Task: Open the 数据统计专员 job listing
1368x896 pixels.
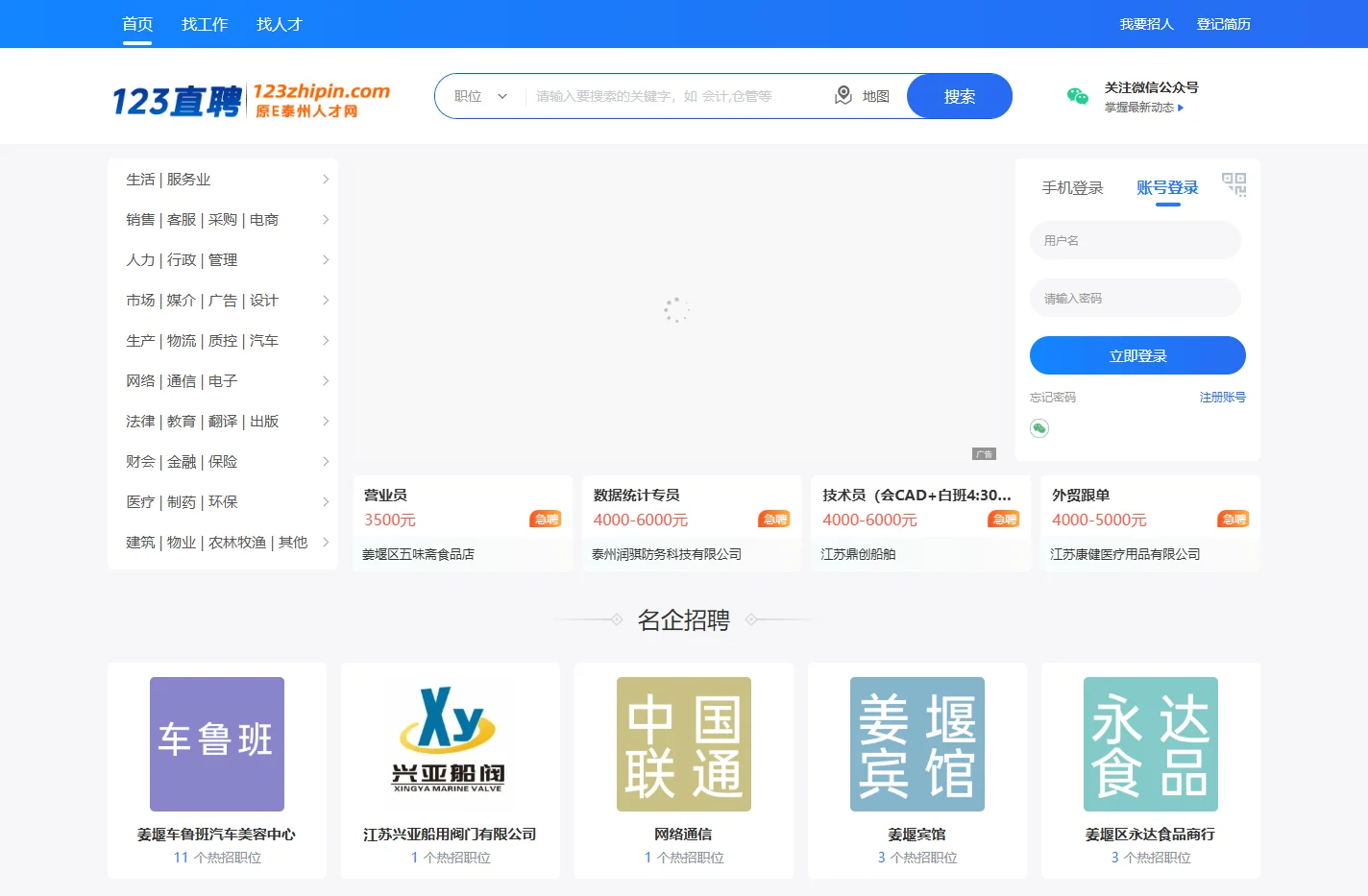Action: pos(636,496)
